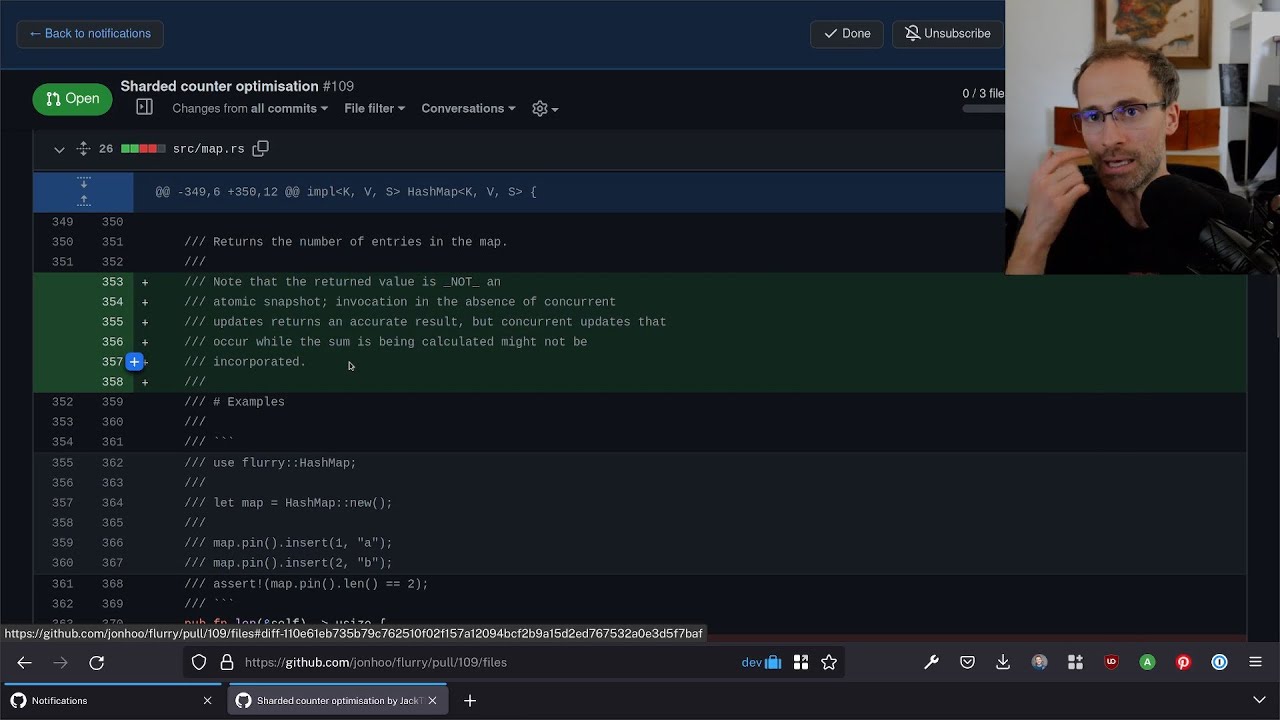Close the Sharded counter optimisation tab
Image resolution: width=1280 pixels, height=720 pixels.
(432, 701)
